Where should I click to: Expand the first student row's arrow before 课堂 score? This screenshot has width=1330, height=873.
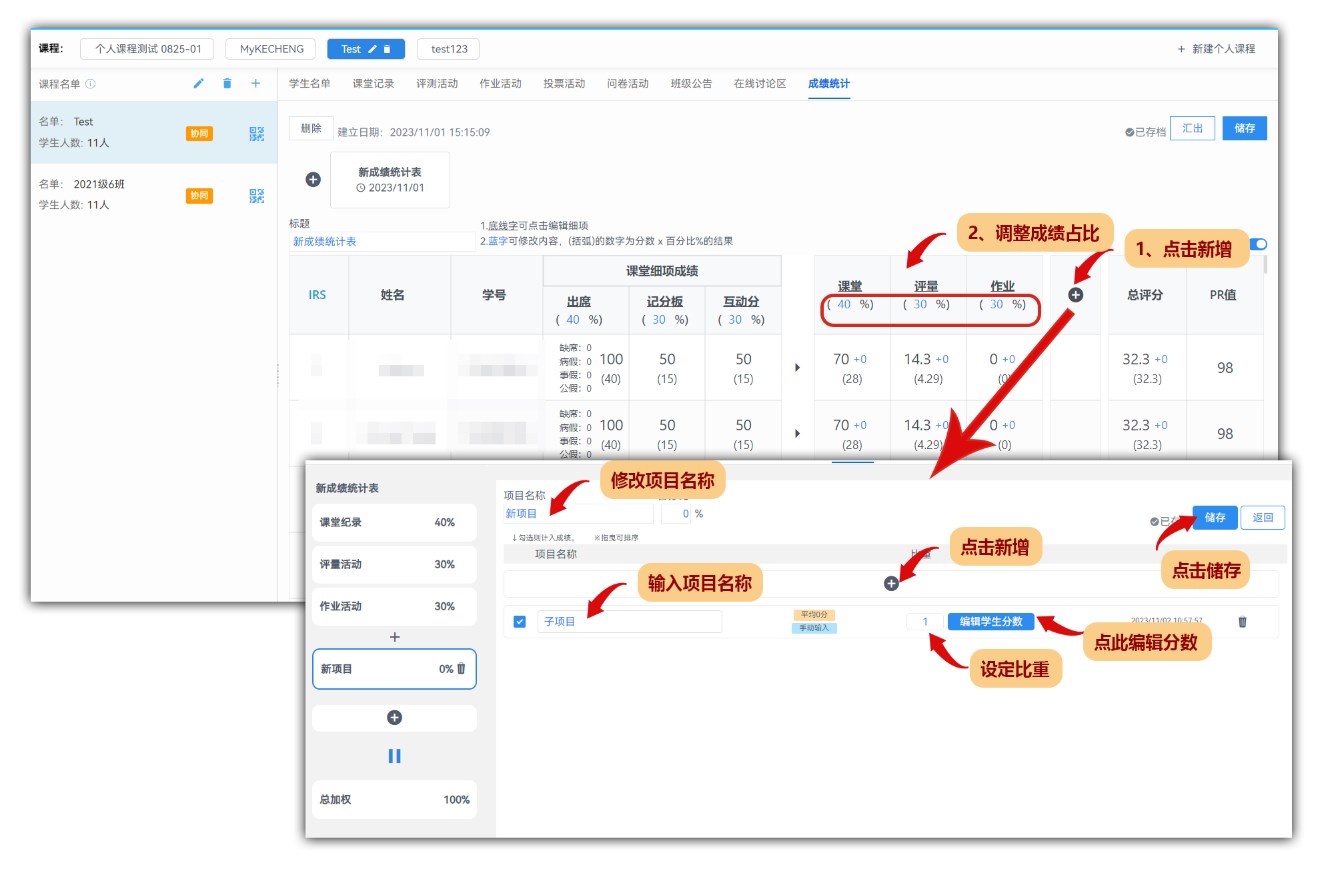[797, 368]
